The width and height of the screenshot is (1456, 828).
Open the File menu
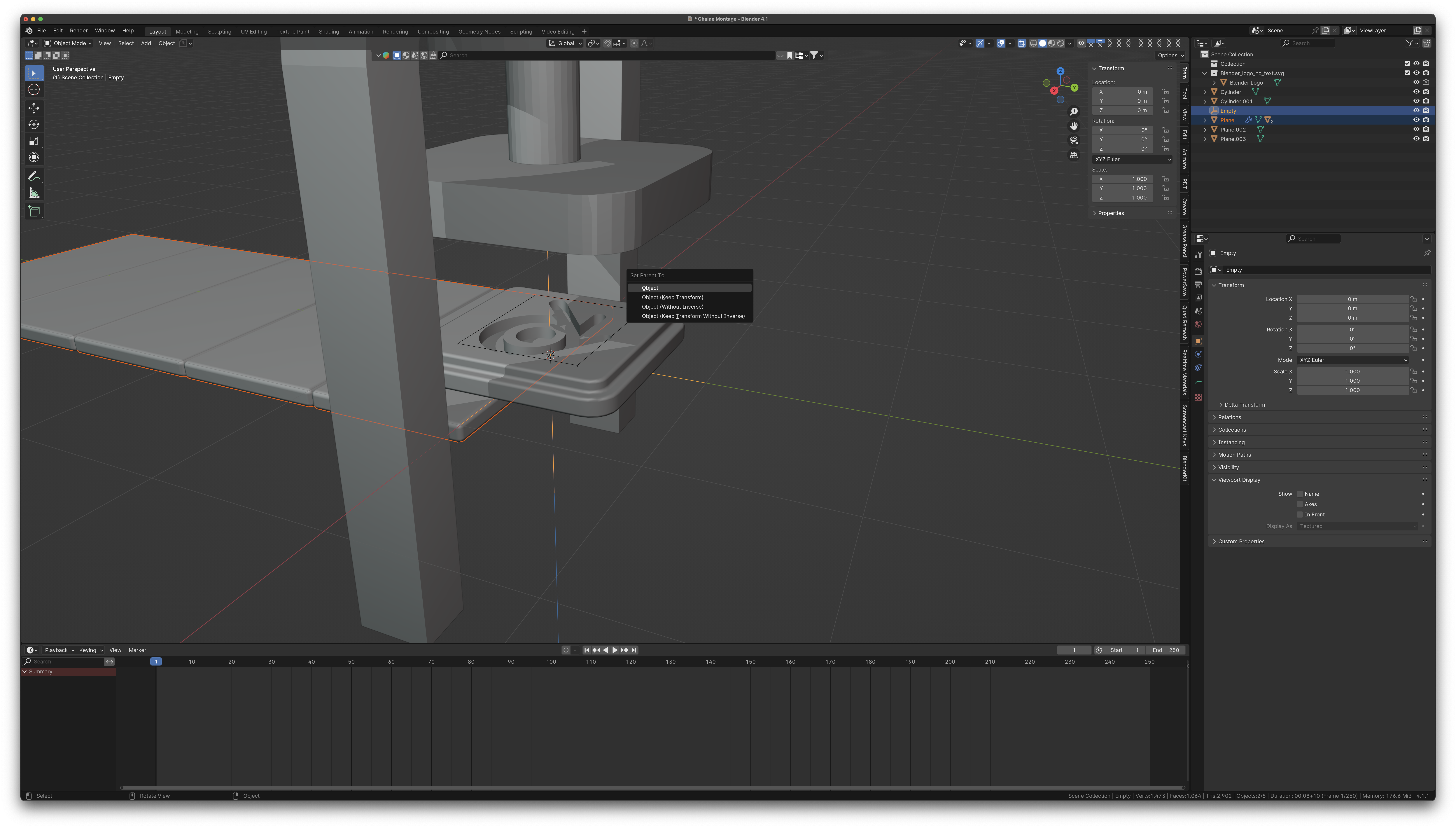pos(41,31)
